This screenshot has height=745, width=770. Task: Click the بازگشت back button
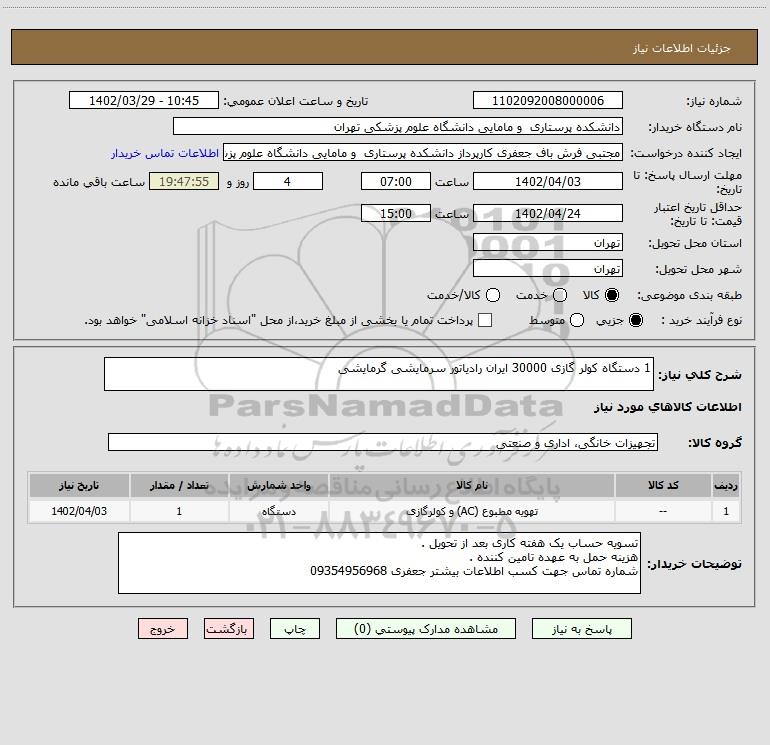tap(229, 629)
